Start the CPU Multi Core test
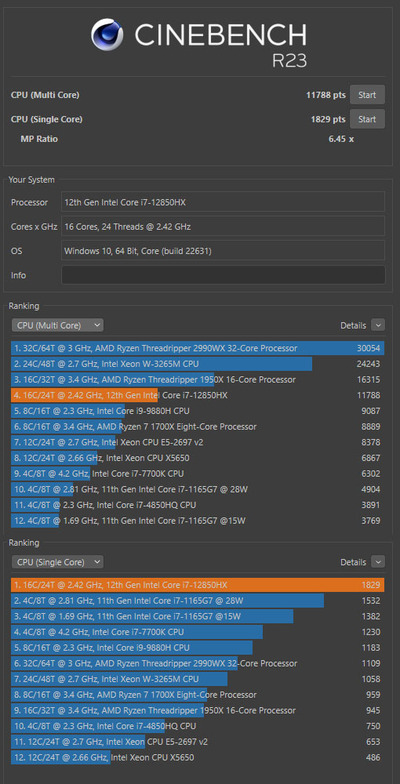The image size is (400, 784). tap(367, 94)
